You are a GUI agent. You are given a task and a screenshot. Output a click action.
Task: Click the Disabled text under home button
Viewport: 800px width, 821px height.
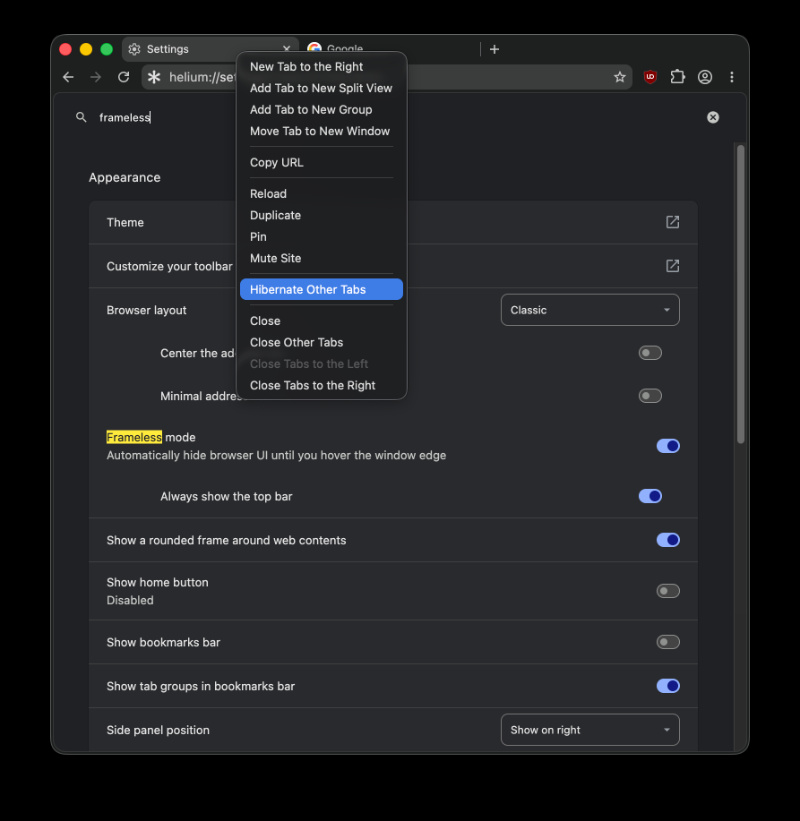130,600
